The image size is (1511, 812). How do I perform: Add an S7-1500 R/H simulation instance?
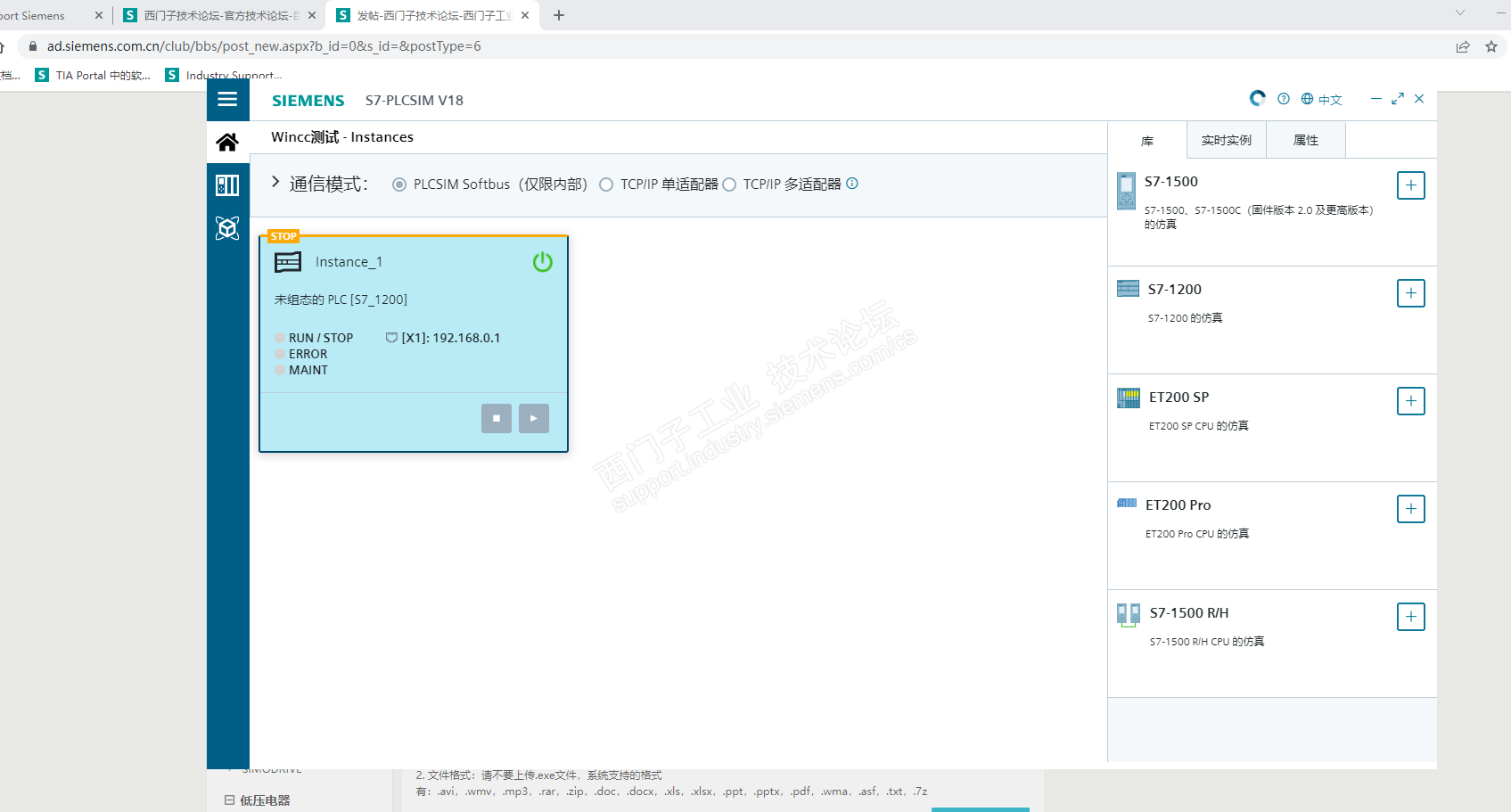point(1410,617)
